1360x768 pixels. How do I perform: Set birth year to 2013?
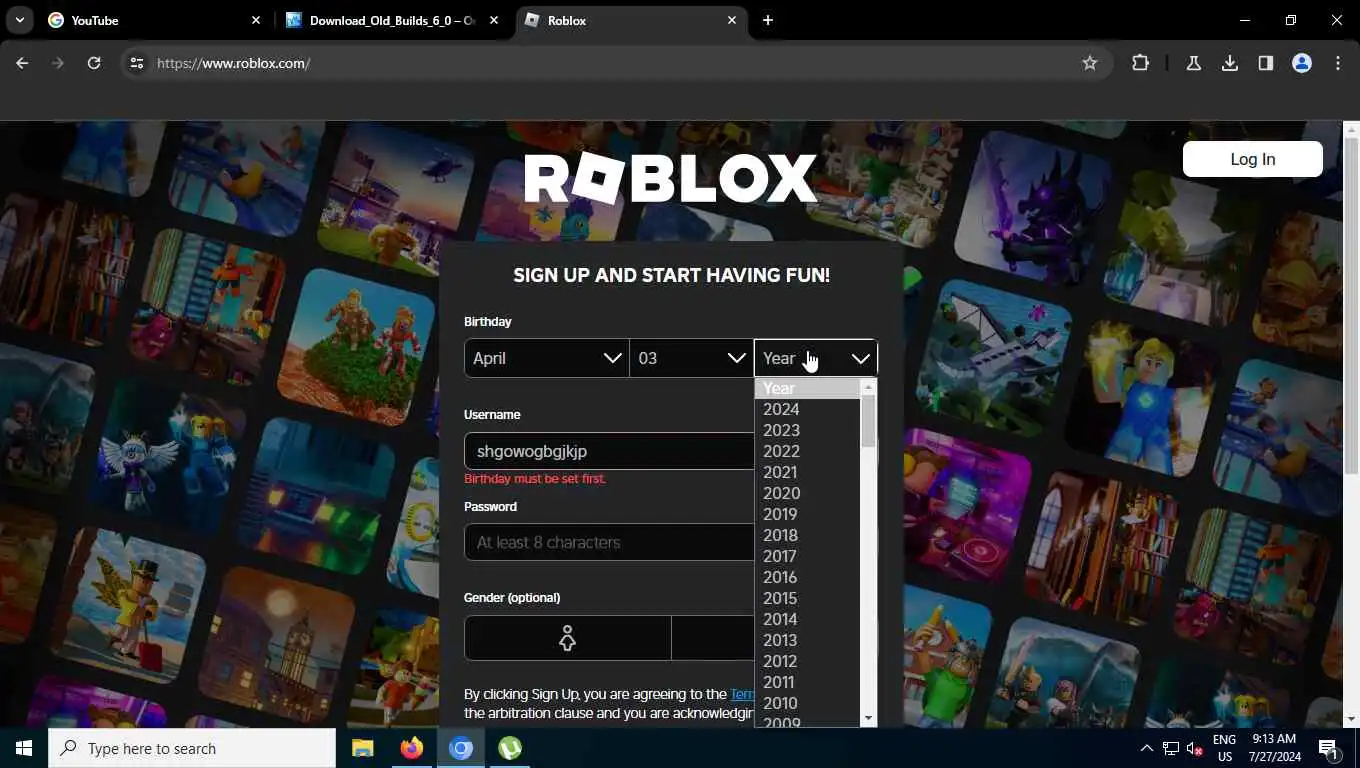click(807, 640)
